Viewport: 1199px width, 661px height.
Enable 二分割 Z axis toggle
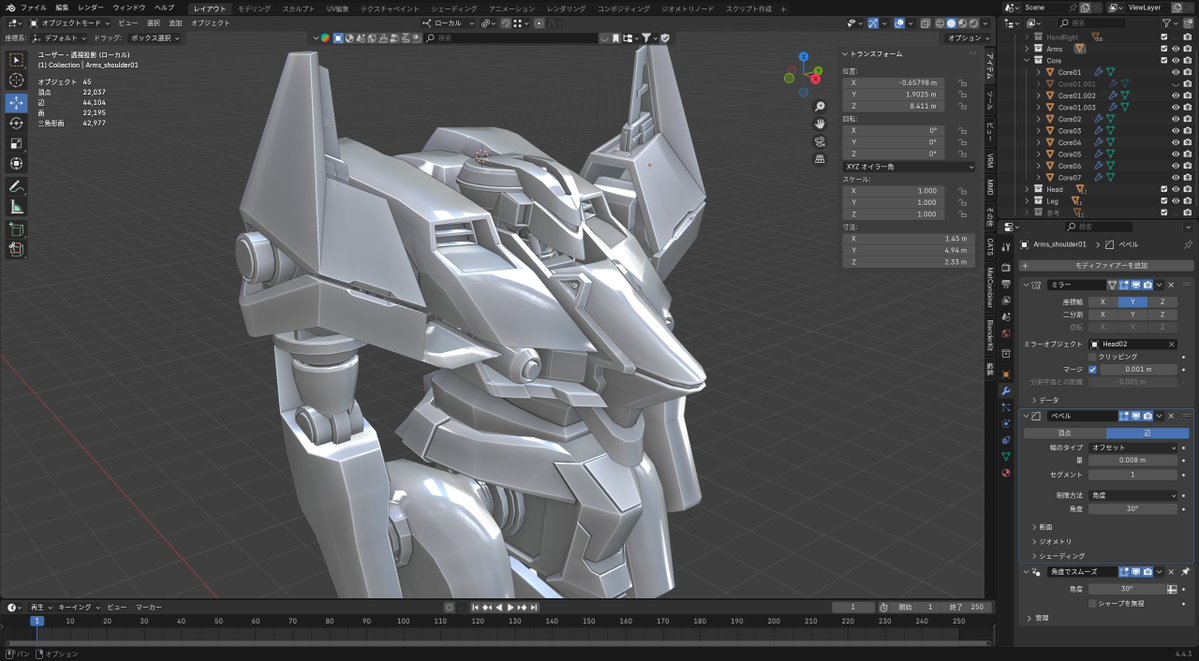(1162, 314)
